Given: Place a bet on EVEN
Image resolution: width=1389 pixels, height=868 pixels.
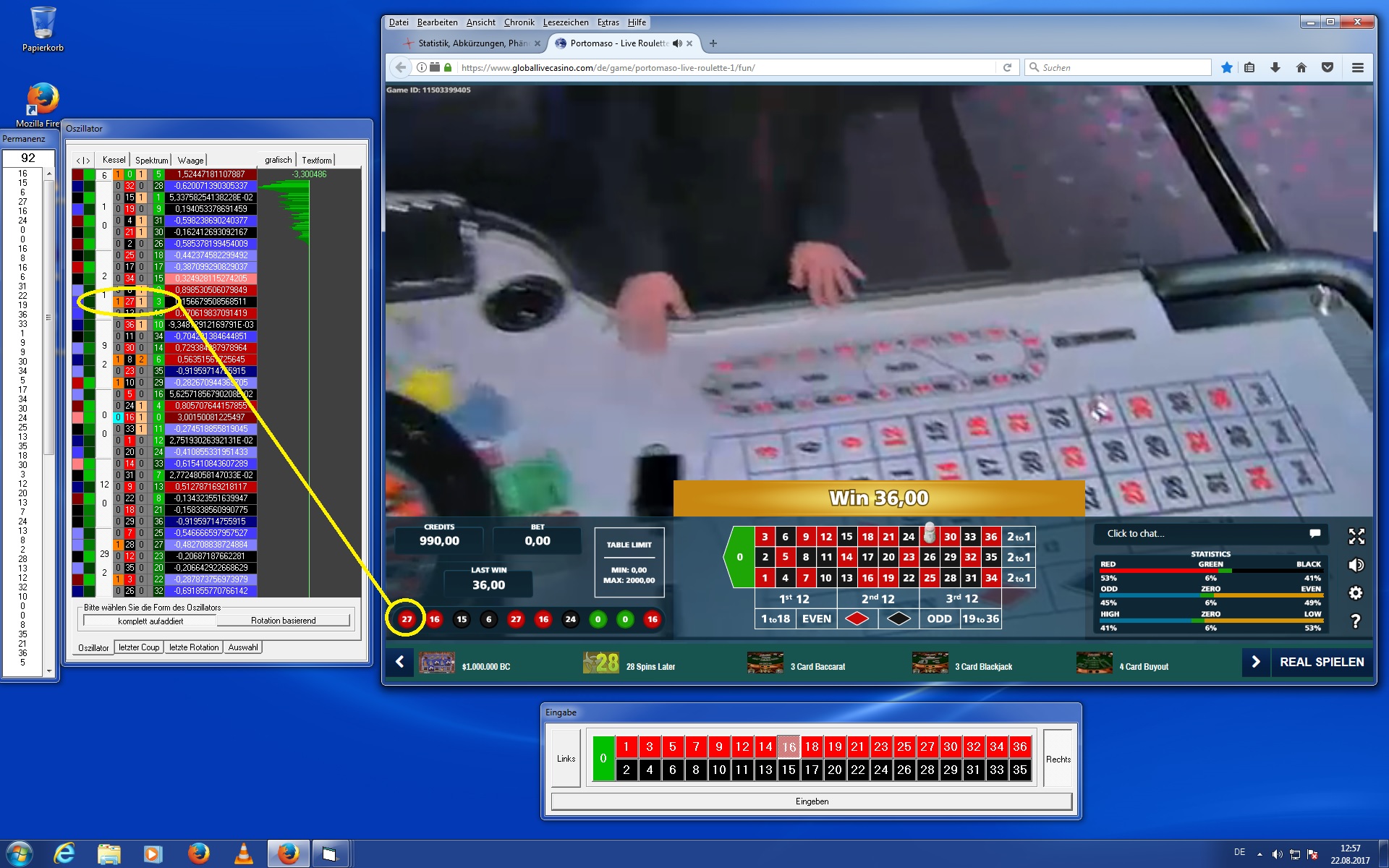Looking at the screenshot, I should click(817, 618).
